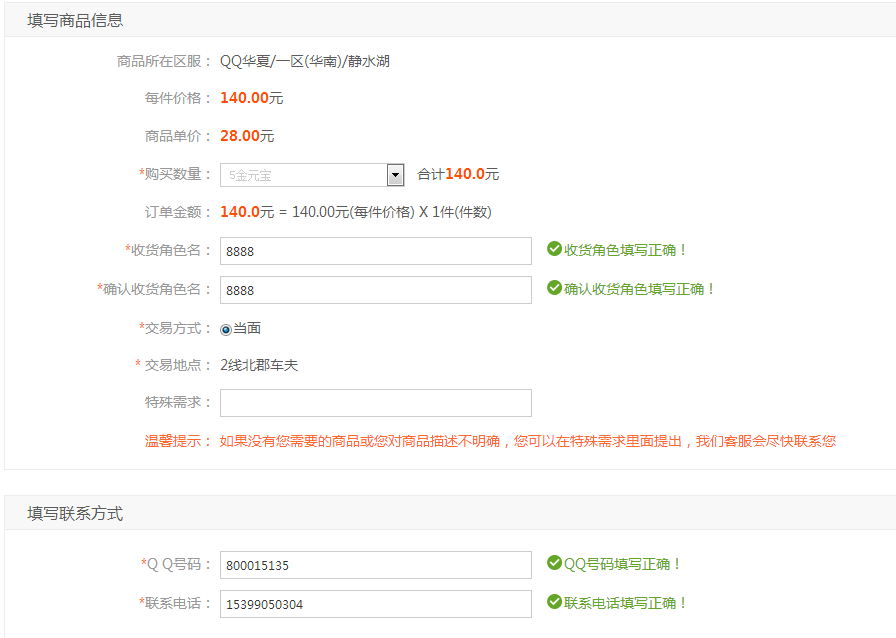The height and width of the screenshot is (638, 896).
Task: Open the 购买数量 dropdown arrow
Action: click(395, 175)
